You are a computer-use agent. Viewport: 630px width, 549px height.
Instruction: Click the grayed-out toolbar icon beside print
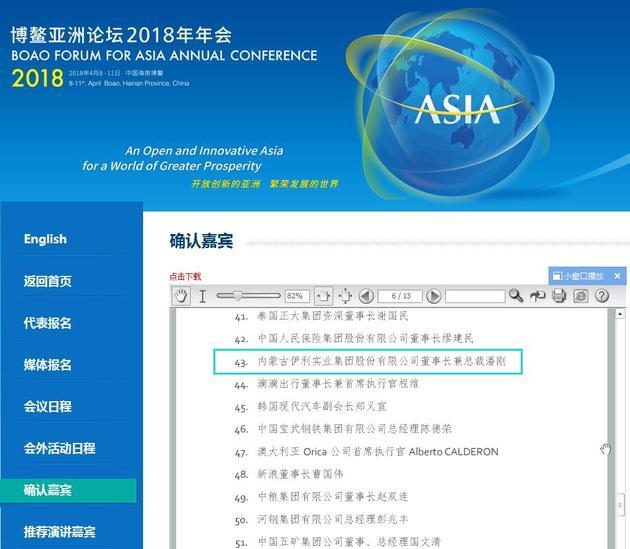[581, 296]
